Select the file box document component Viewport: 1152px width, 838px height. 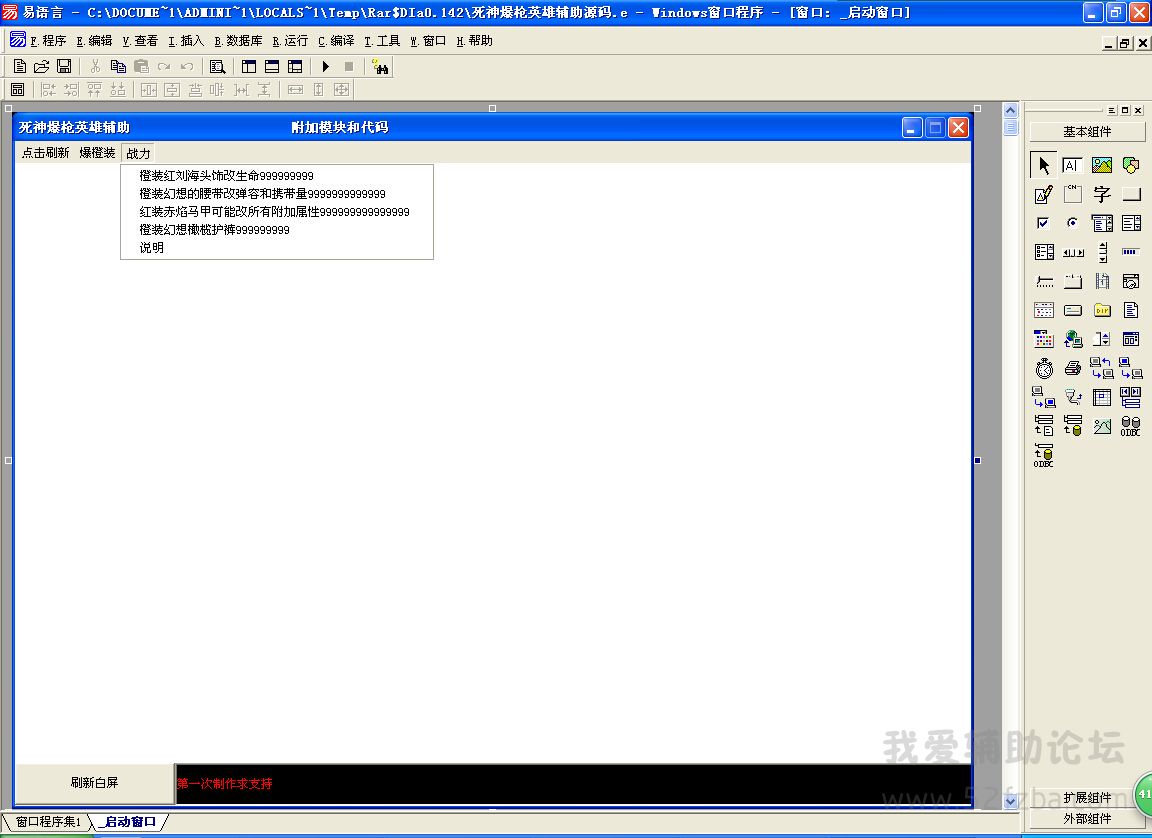tap(1131, 310)
